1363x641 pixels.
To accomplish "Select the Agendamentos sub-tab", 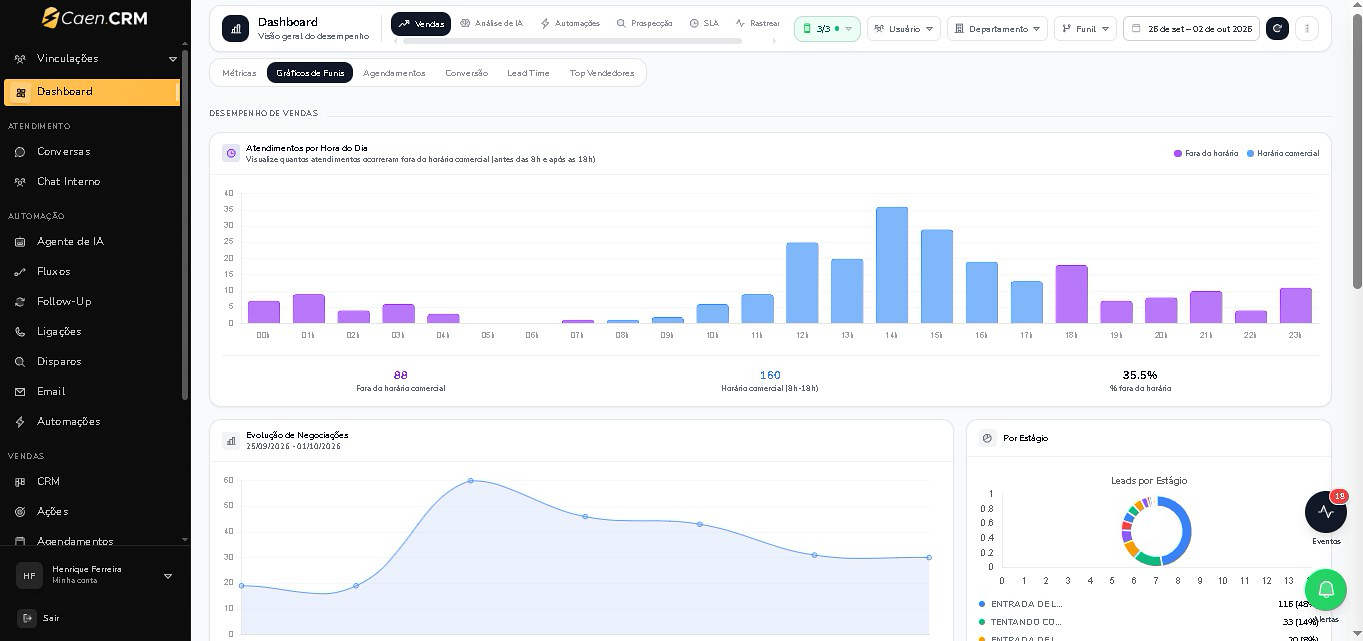I will tap(394, 73).
